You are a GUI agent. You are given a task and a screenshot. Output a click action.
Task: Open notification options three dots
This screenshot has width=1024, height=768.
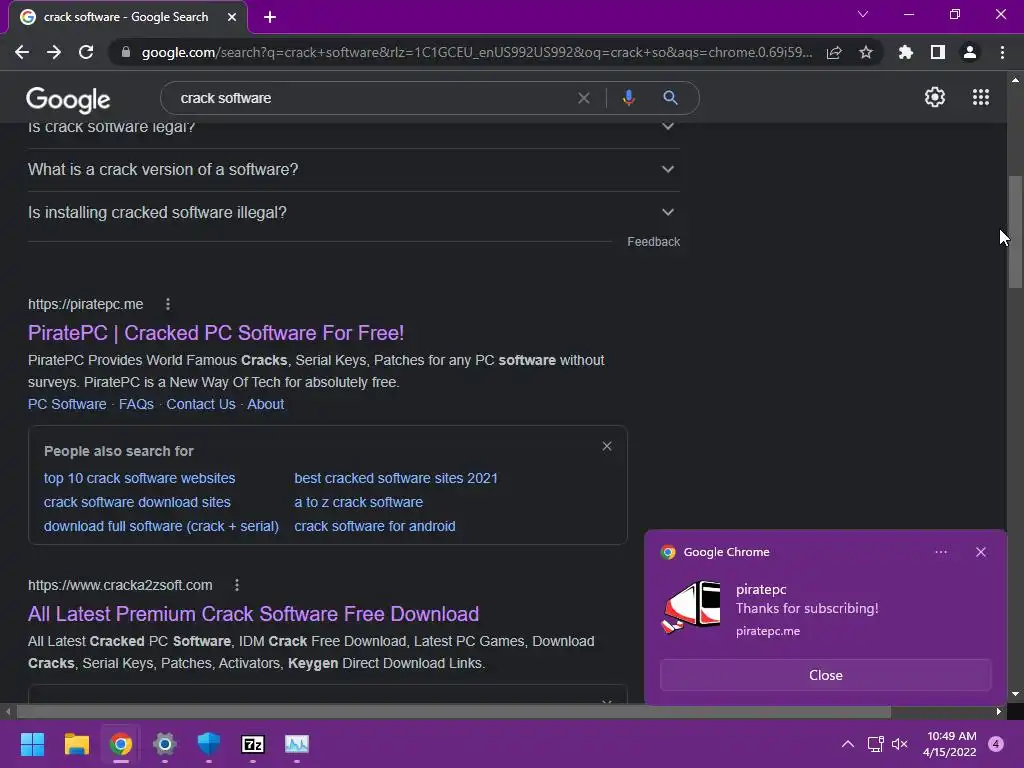[940, 552]
